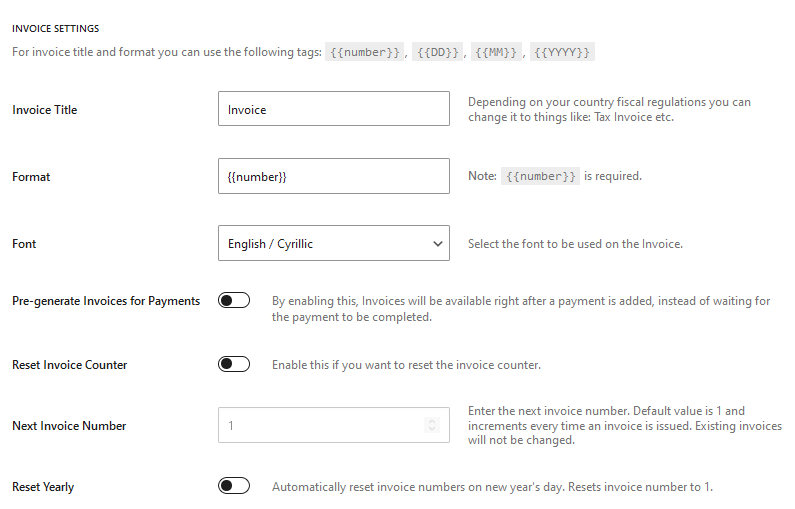Enable Pre-generate Invoices for Payments switch

(234, 301)
